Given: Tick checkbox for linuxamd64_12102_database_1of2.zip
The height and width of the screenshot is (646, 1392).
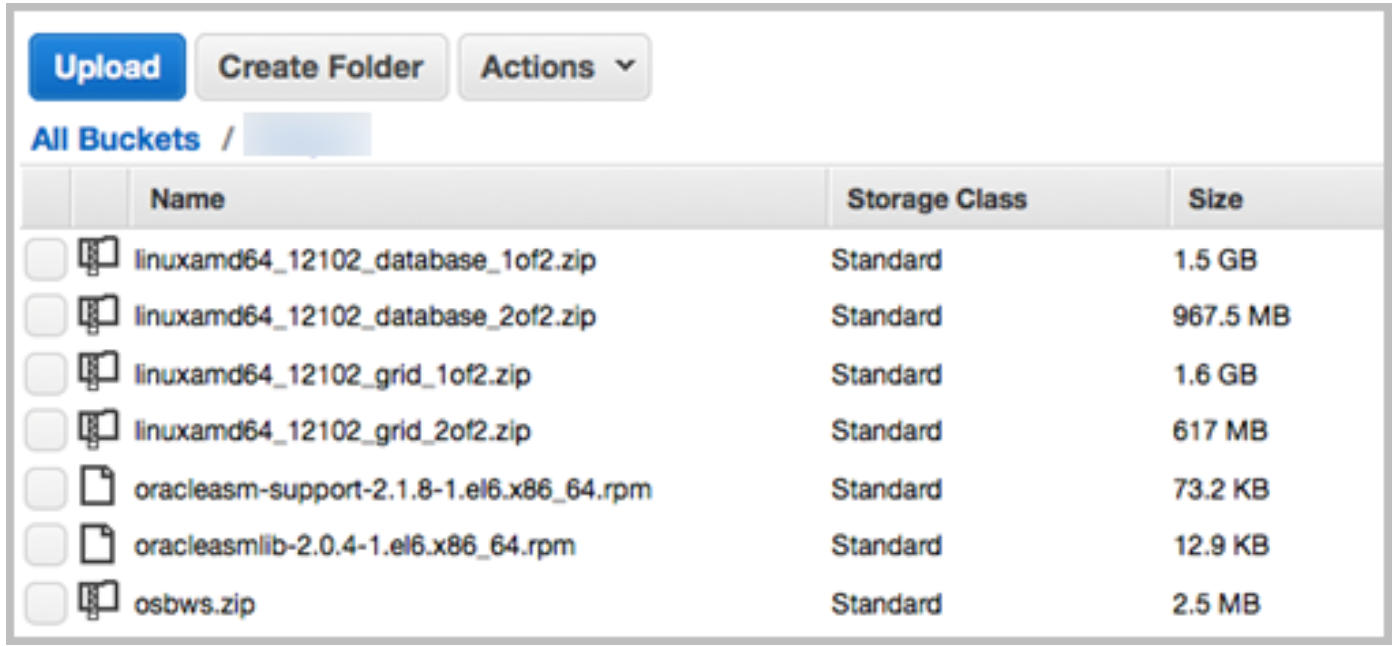Looking at the screenshot, I should [45, 261].
